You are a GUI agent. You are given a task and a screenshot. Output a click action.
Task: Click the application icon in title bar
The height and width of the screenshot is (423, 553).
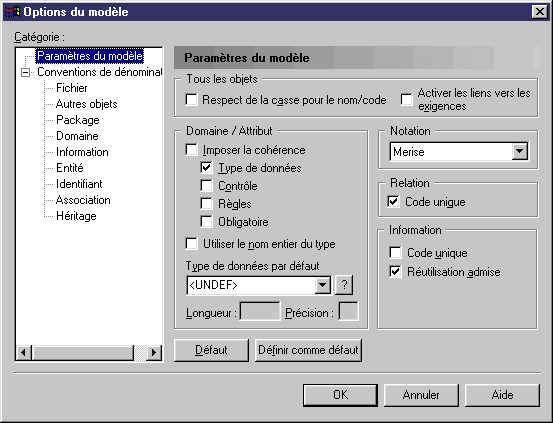pos(12,12)
